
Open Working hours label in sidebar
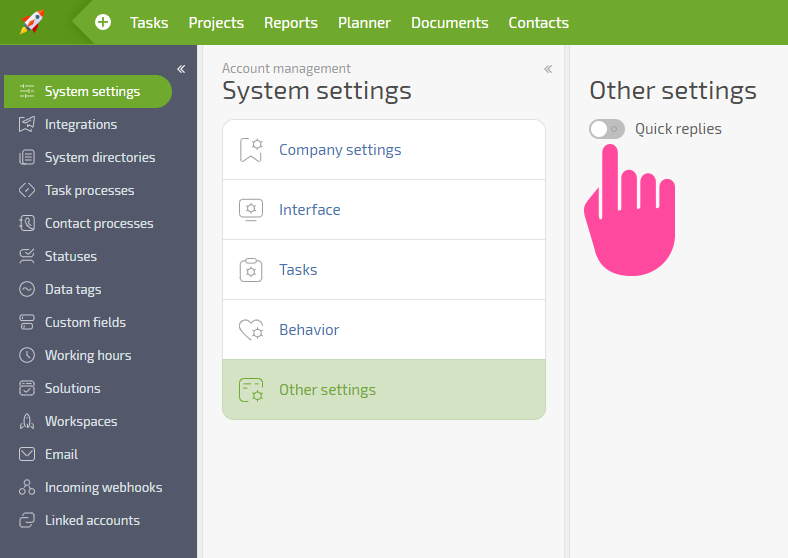[88, 355]
